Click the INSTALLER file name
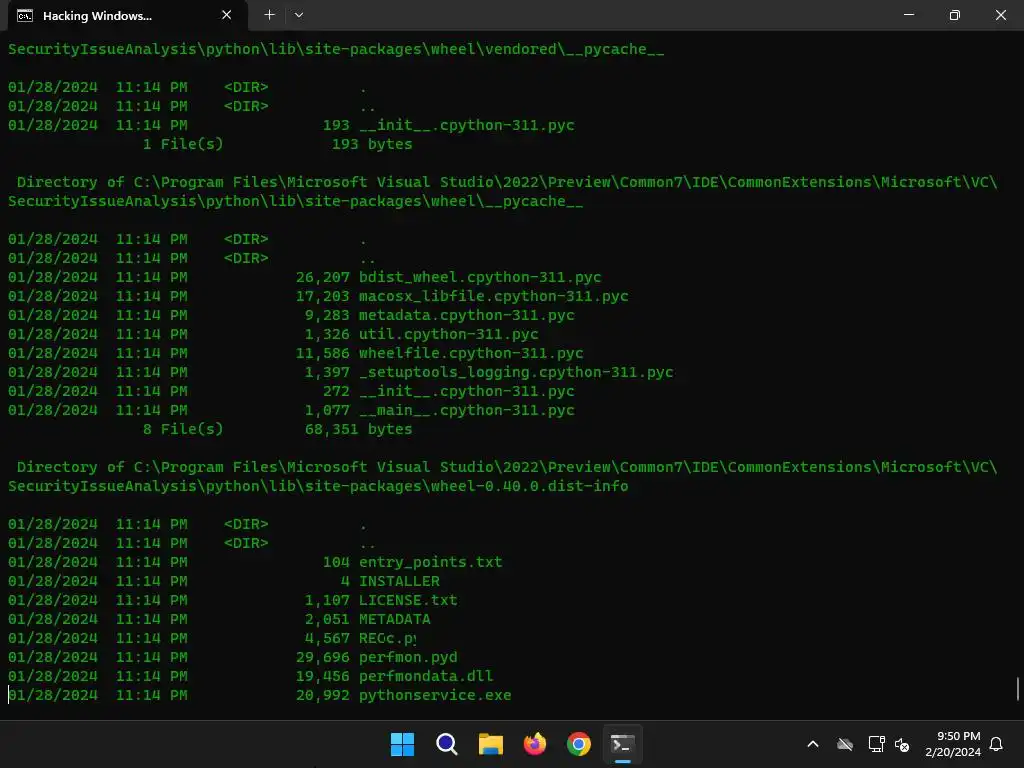Viewport: 1024px width, 768px height. point(399,581)
